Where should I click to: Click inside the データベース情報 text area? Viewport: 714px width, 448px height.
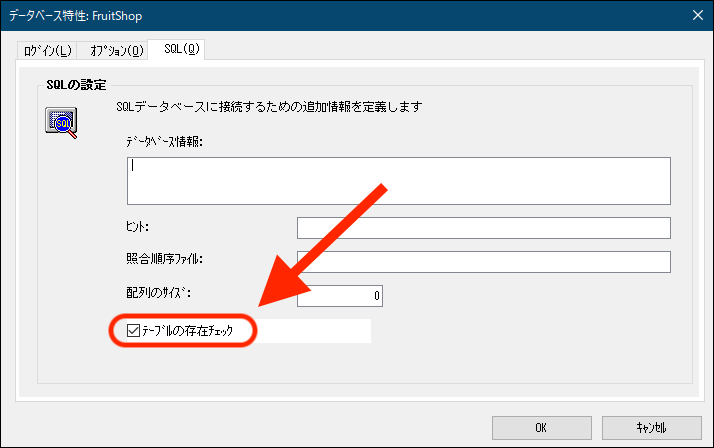point(398,180)
